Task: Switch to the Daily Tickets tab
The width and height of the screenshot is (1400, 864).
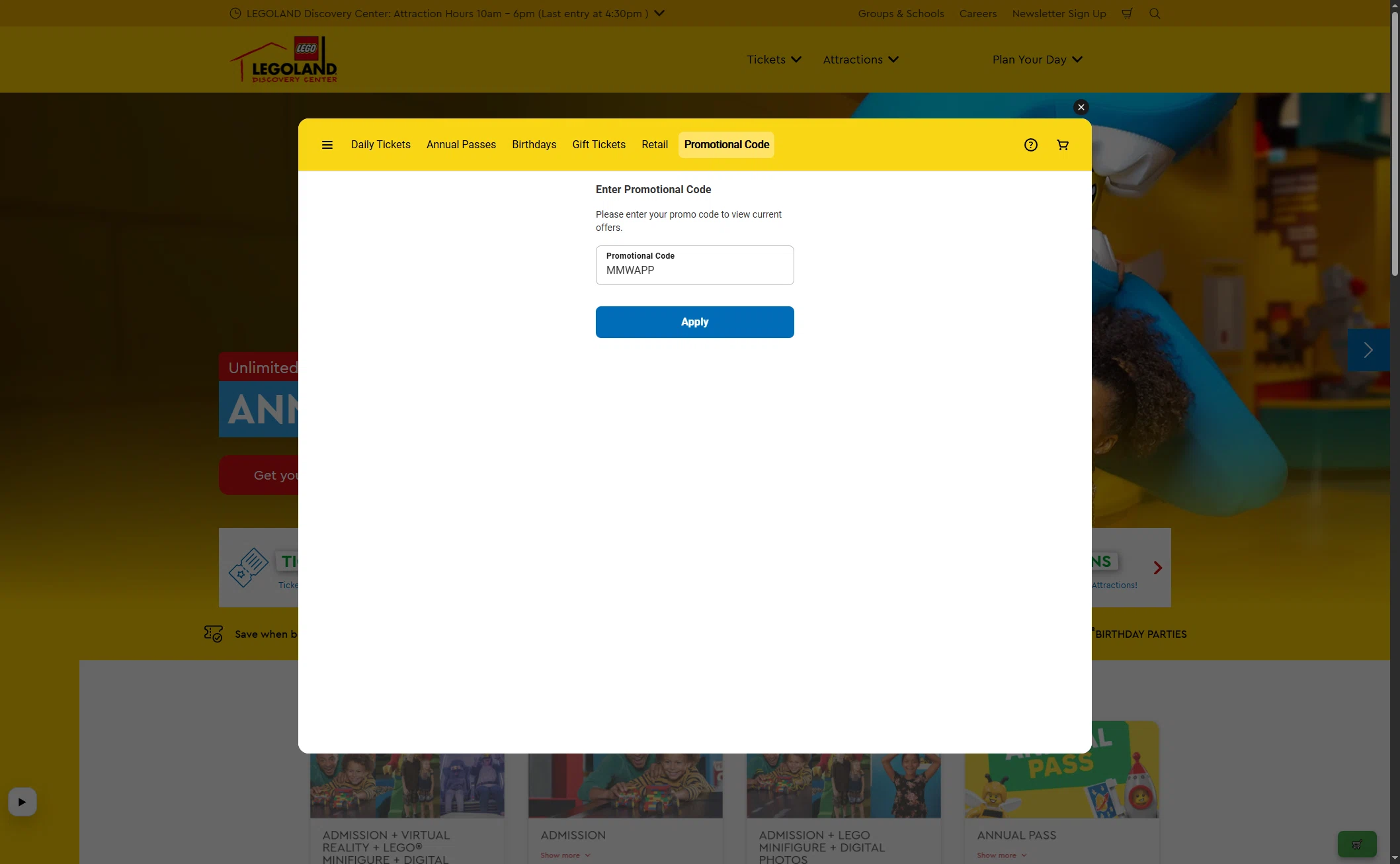Action: tap(381, 145)
